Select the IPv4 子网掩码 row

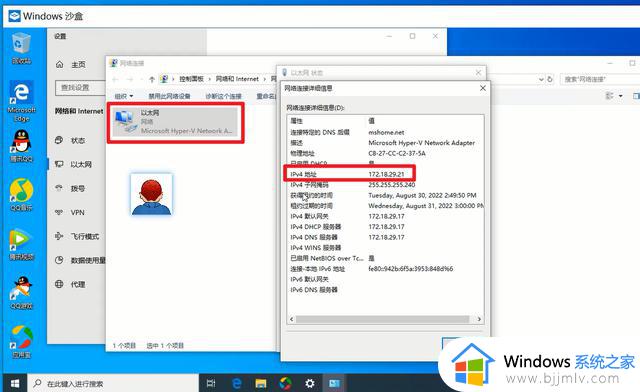pyautogui.click(x=385, y=185)
